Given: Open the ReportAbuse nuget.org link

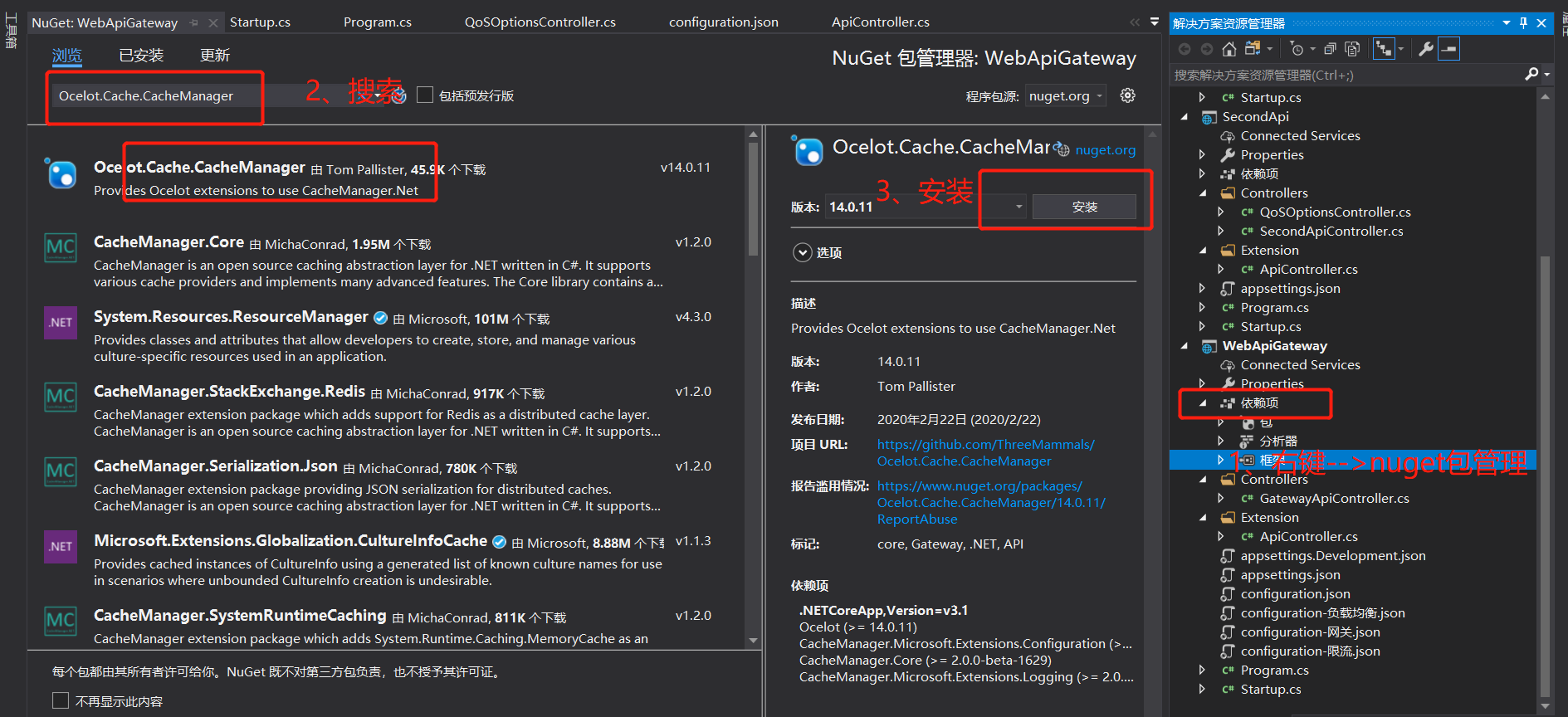Looking at the screenshot, I should [x=991, y=503].
